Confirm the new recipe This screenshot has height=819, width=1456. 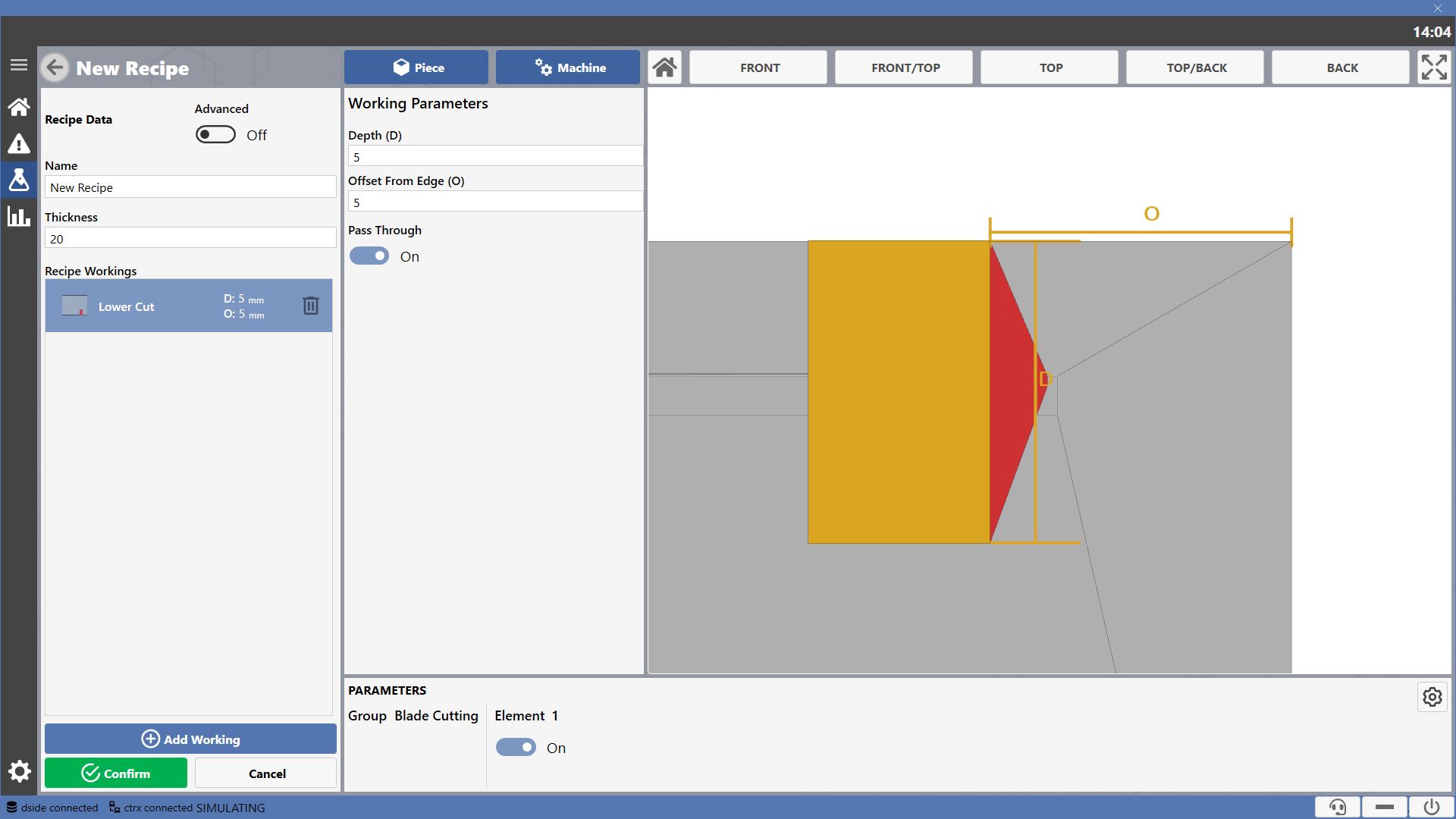pyautogui.click(x=116, y=773)
